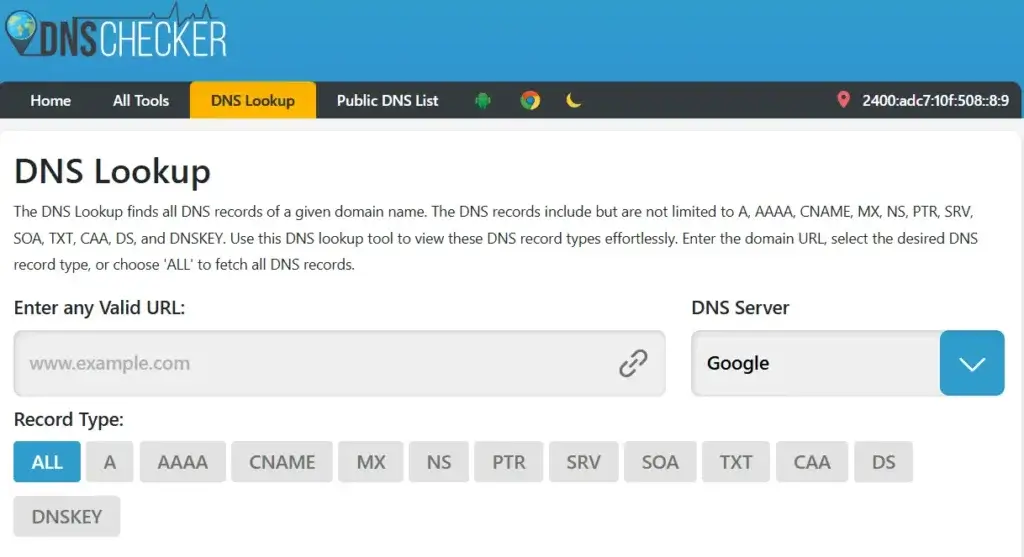Click the red location pin icon
Viewport: 1024px width, 557px height.
[x=843, y=100]
